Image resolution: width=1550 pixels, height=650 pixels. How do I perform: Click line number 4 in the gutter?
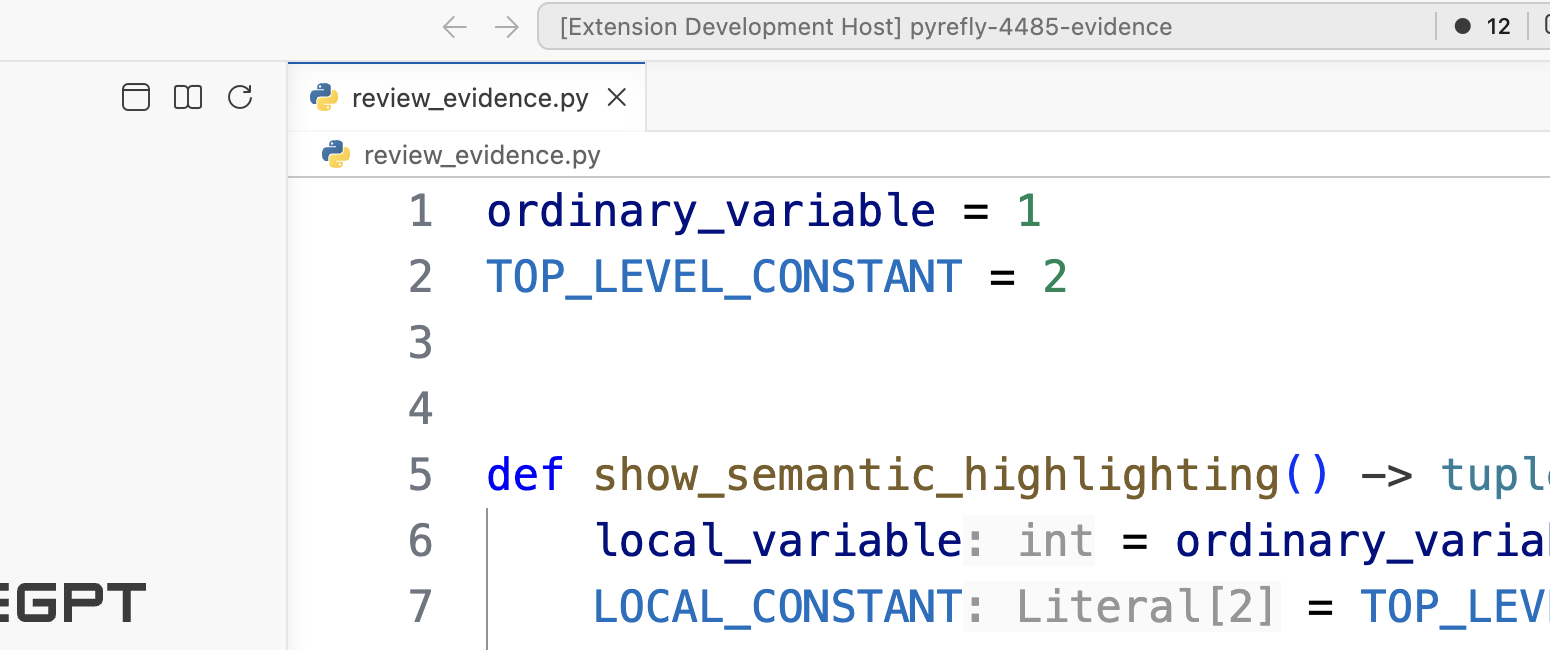tap(421, 409)
